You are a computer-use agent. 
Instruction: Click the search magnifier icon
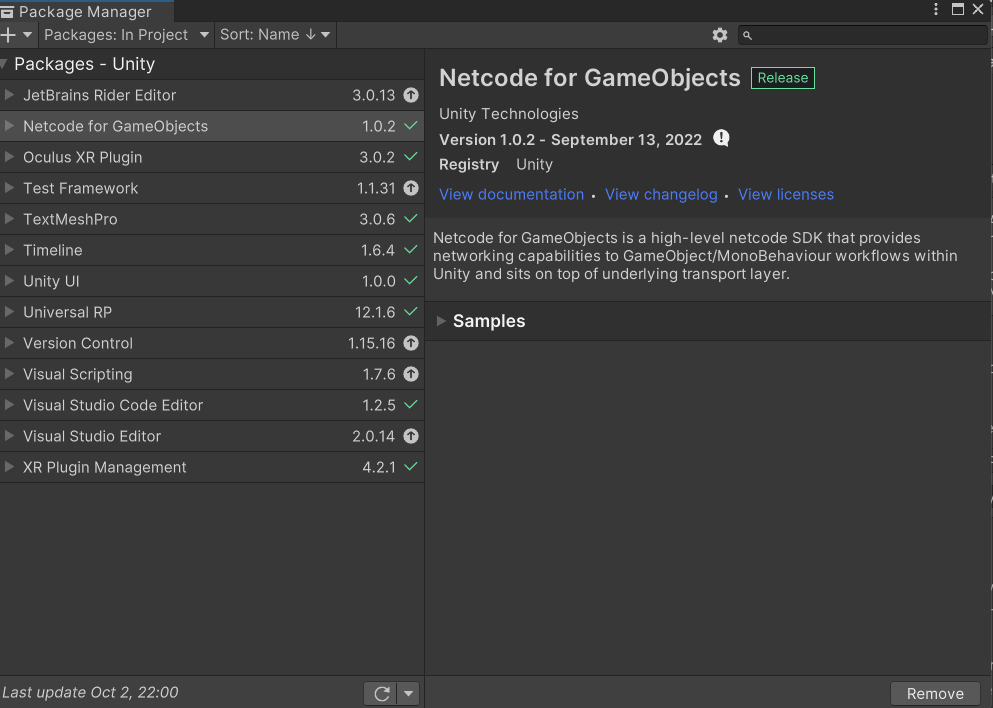tap(747, 35)
